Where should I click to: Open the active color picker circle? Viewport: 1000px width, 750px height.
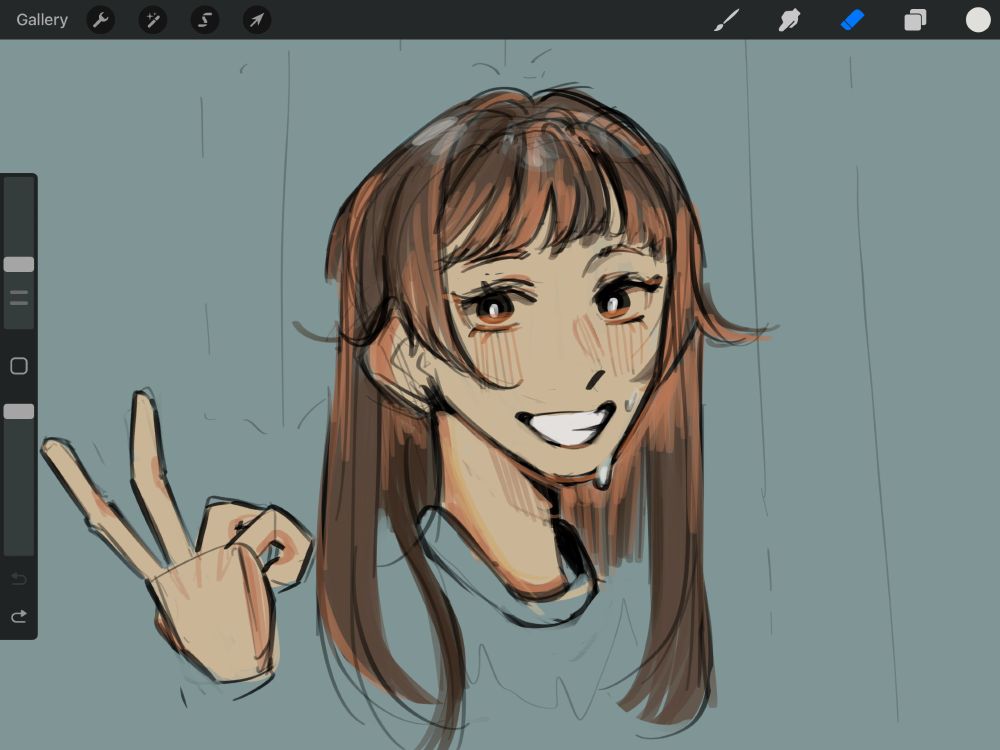(978, 20)
